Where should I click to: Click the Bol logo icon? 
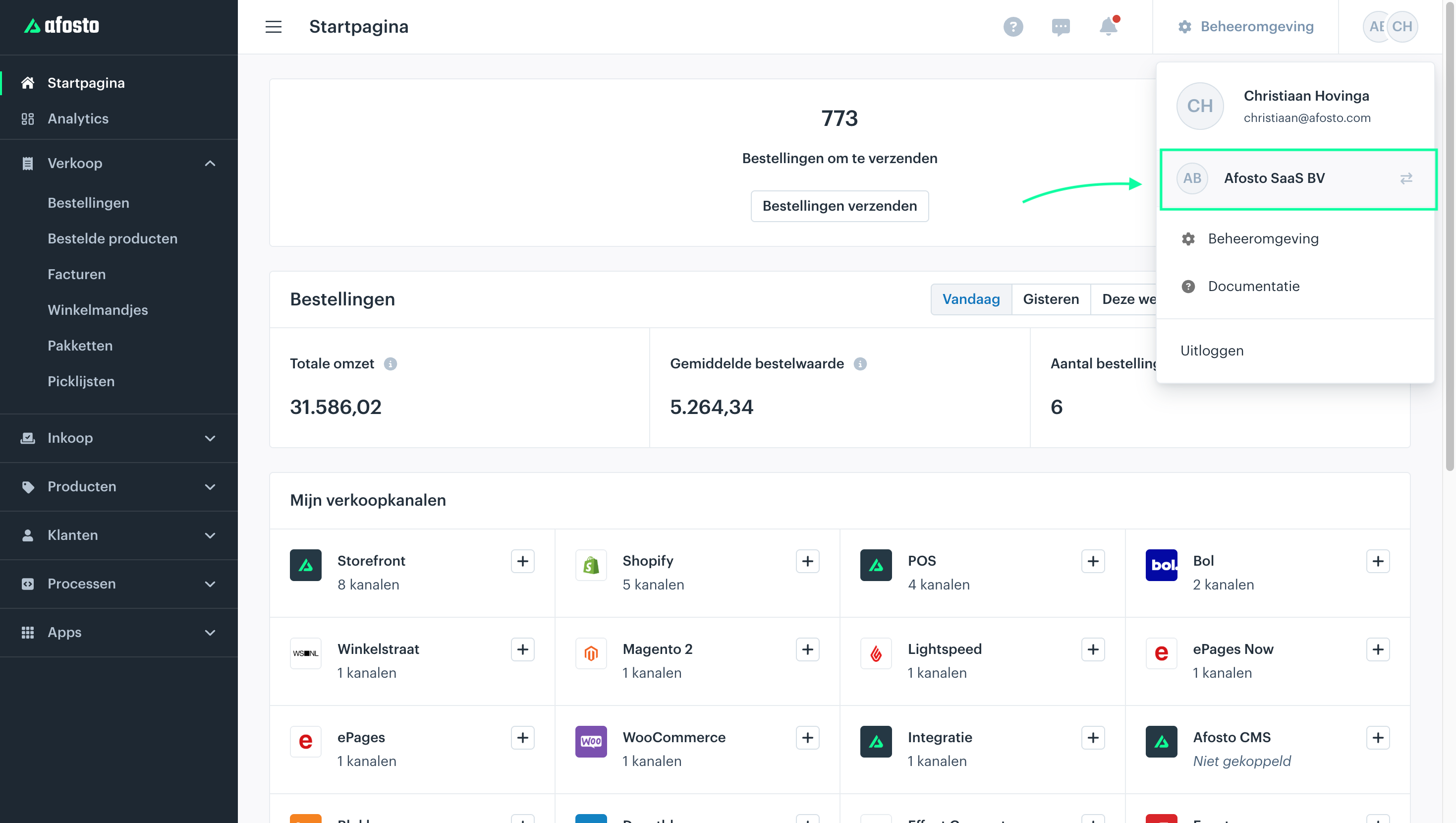click(1161, 565)
